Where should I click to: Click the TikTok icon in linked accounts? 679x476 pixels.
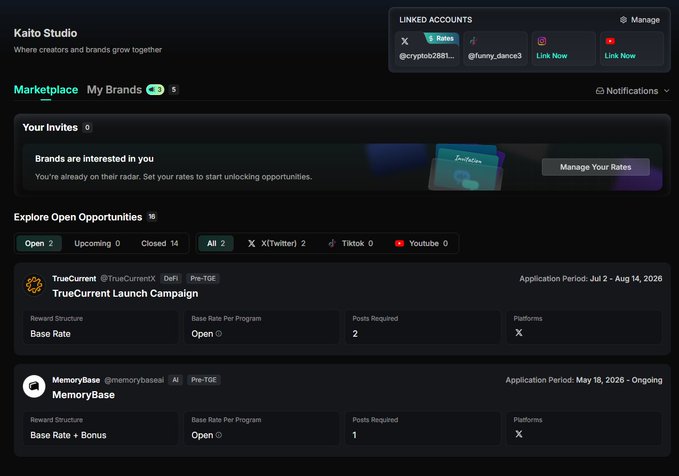pyautogui.click(x=473, y=41)
